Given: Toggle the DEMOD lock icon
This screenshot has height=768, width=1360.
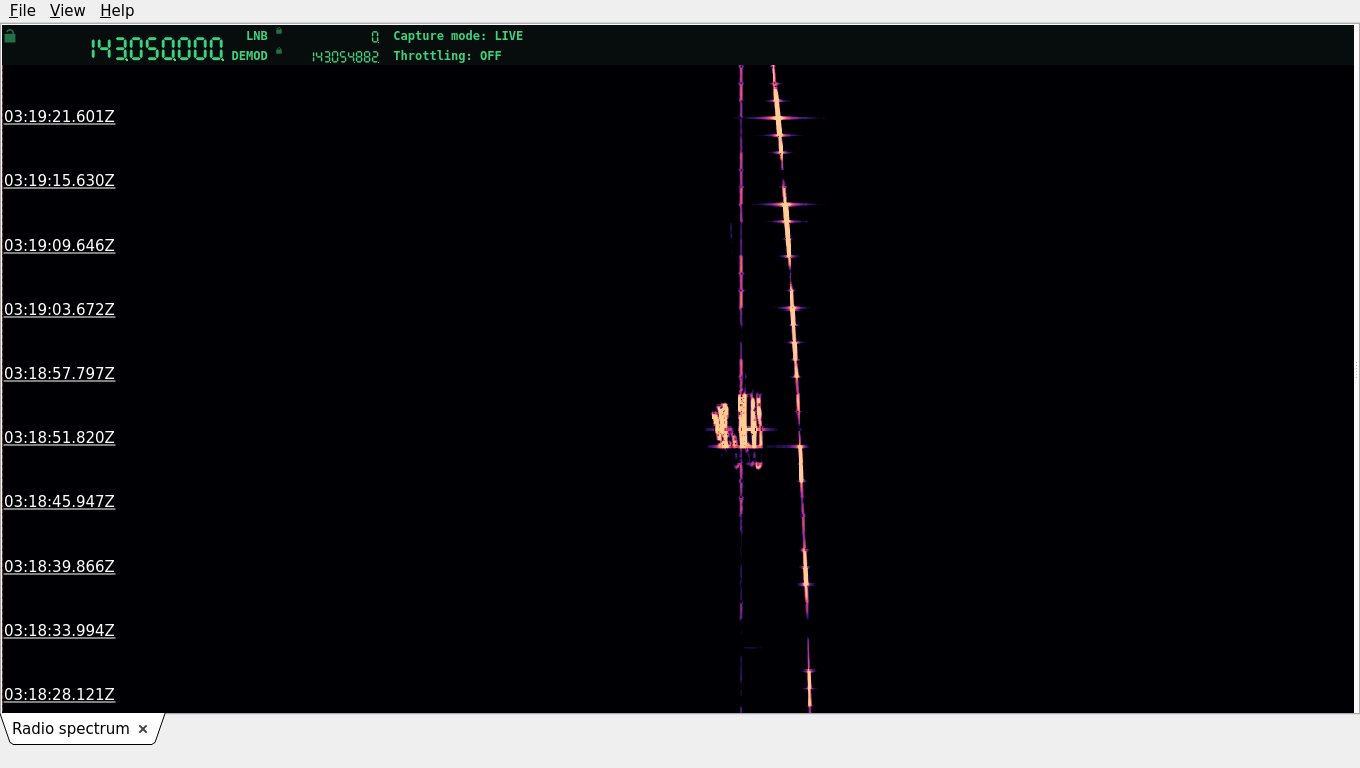Looking at the screenshot, I should [279, 51].
